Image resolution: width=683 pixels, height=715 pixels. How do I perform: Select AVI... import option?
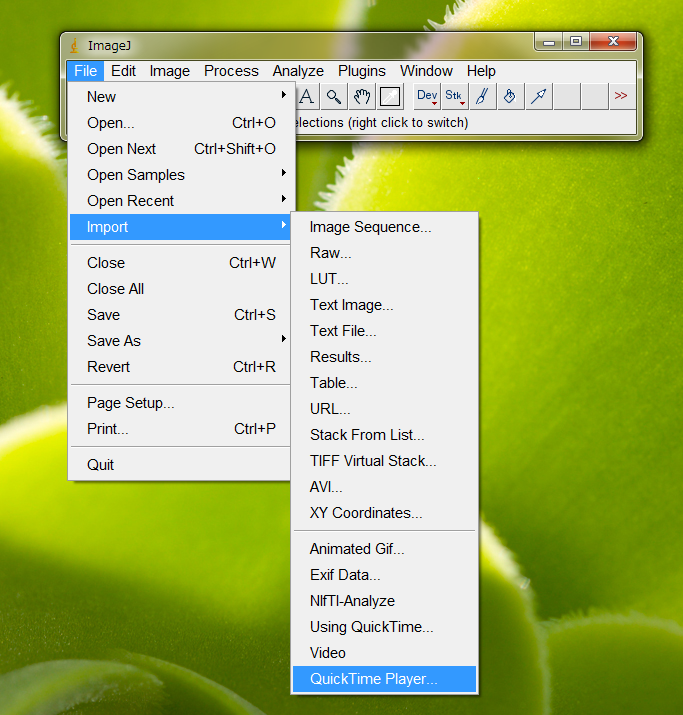click(384, 487)
